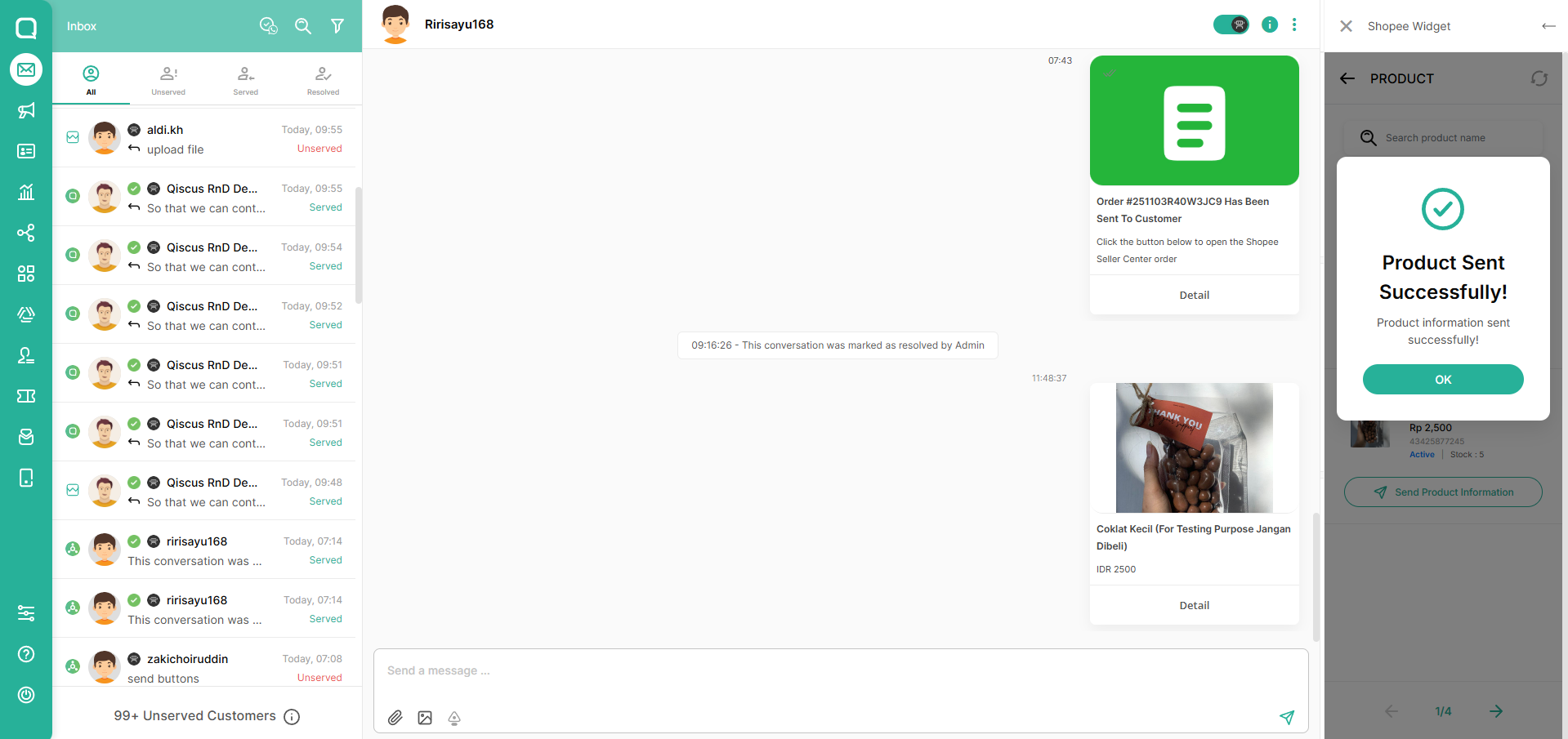Toggle the bot switch in chat header
This screenshot has height=739, width=1568.
click(1231, 24)
